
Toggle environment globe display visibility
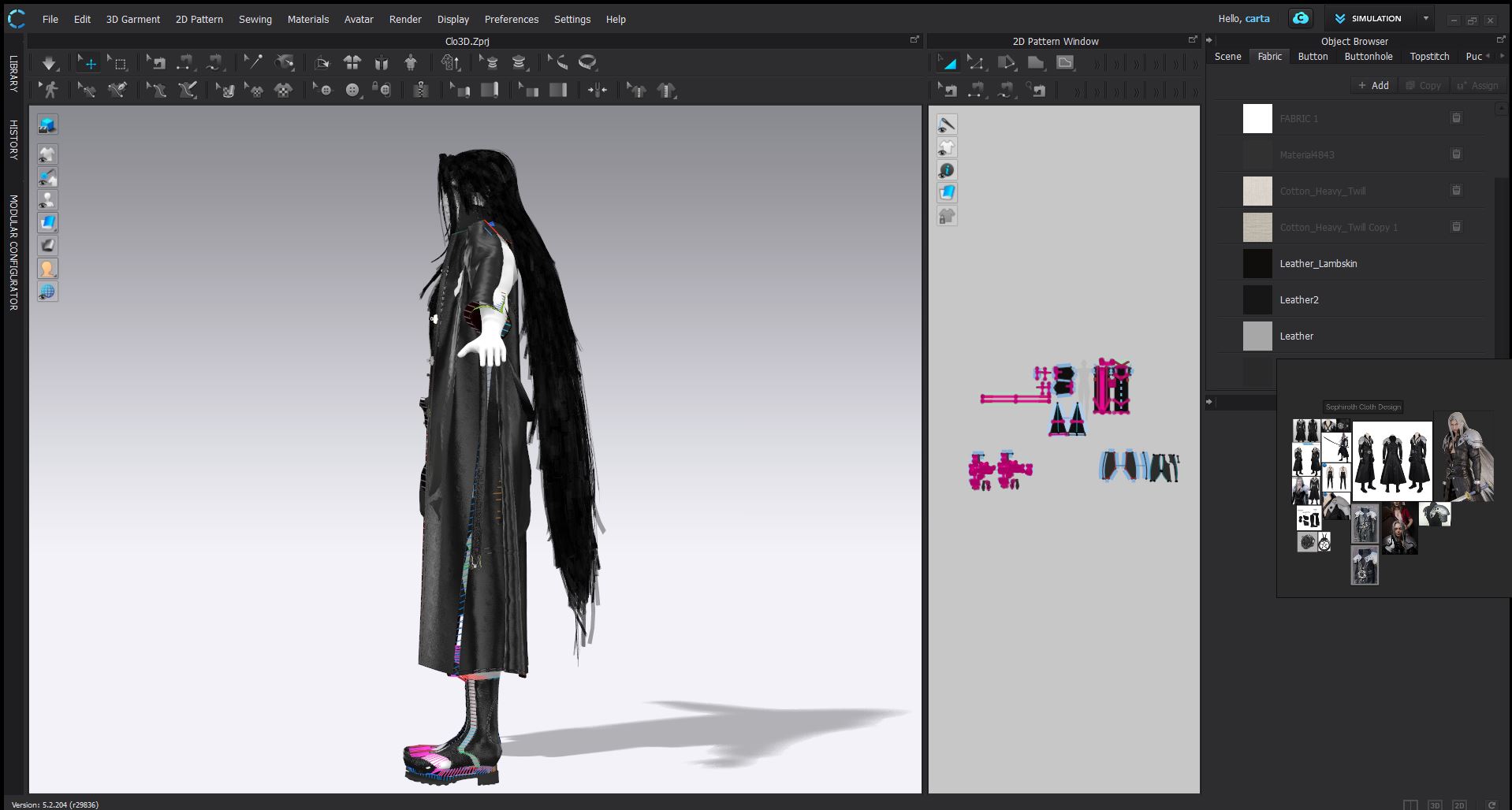click(x=47, y=292)
